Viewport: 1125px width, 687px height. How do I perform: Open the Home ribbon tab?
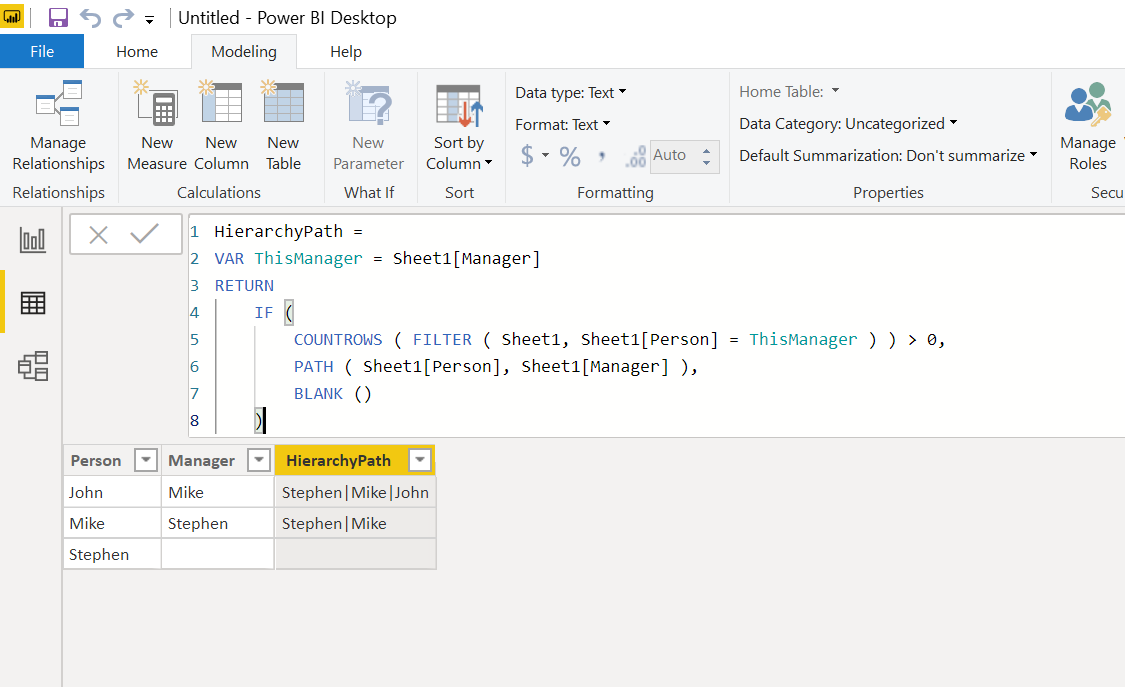coord(137,52)
